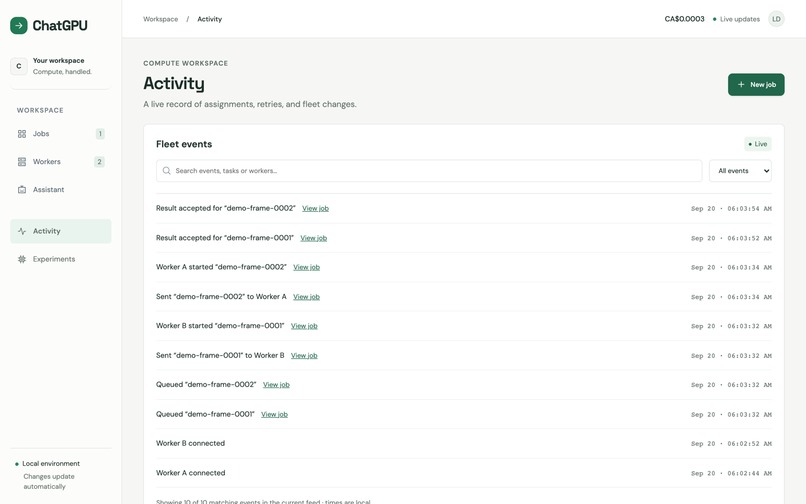This screenshot has height=504, width=806.
Task: Open the All events filter dropdown
Action: [x=740, y=171]
